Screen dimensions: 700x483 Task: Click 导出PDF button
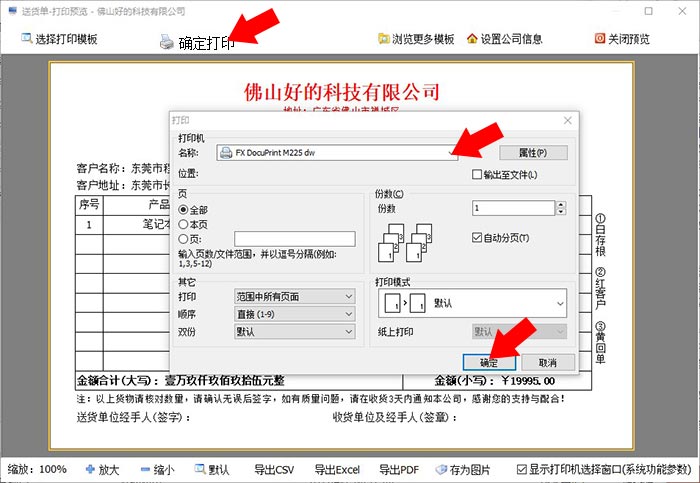pos(399,470)
